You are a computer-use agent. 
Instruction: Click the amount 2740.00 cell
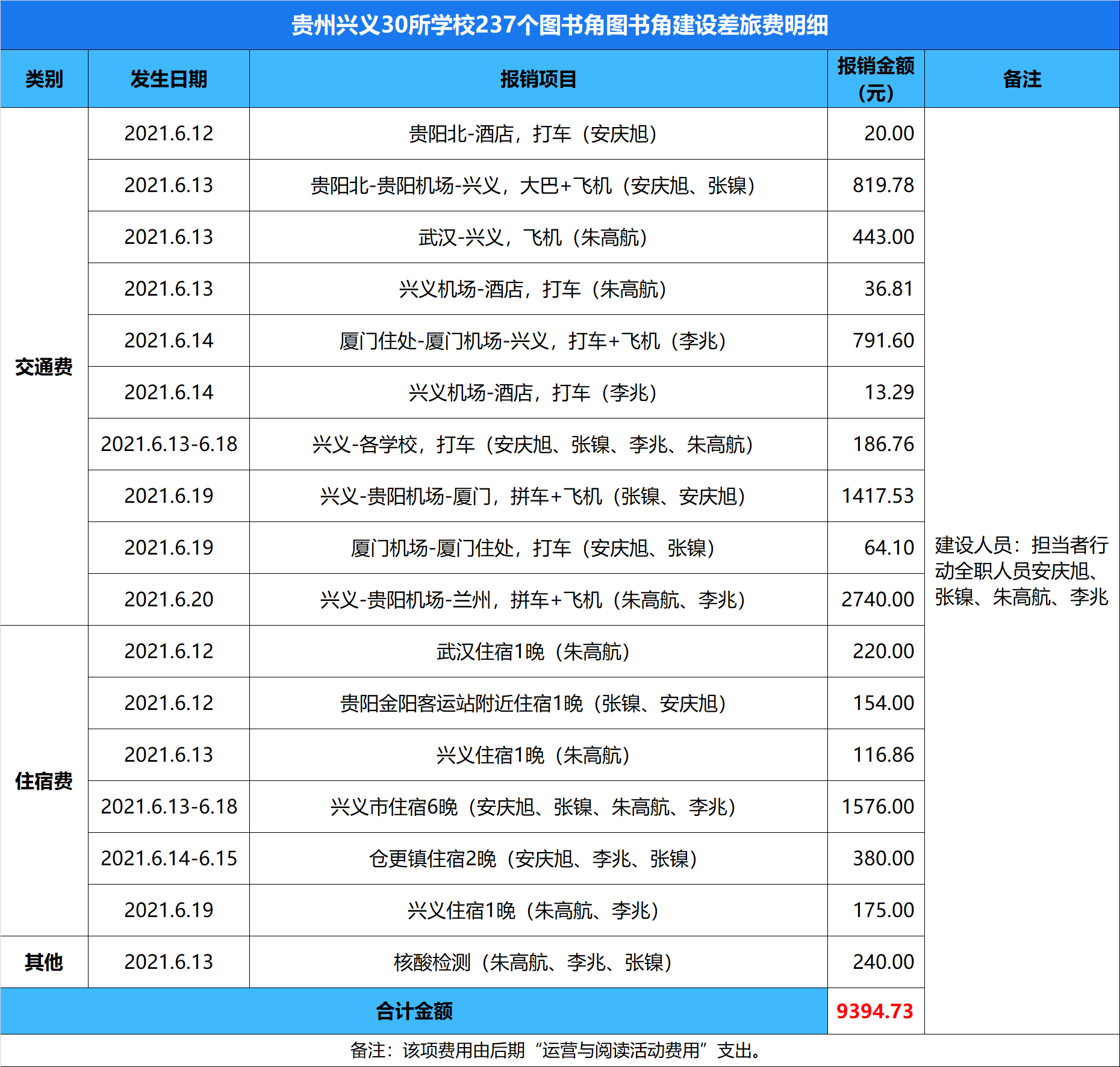click(877, 599)
